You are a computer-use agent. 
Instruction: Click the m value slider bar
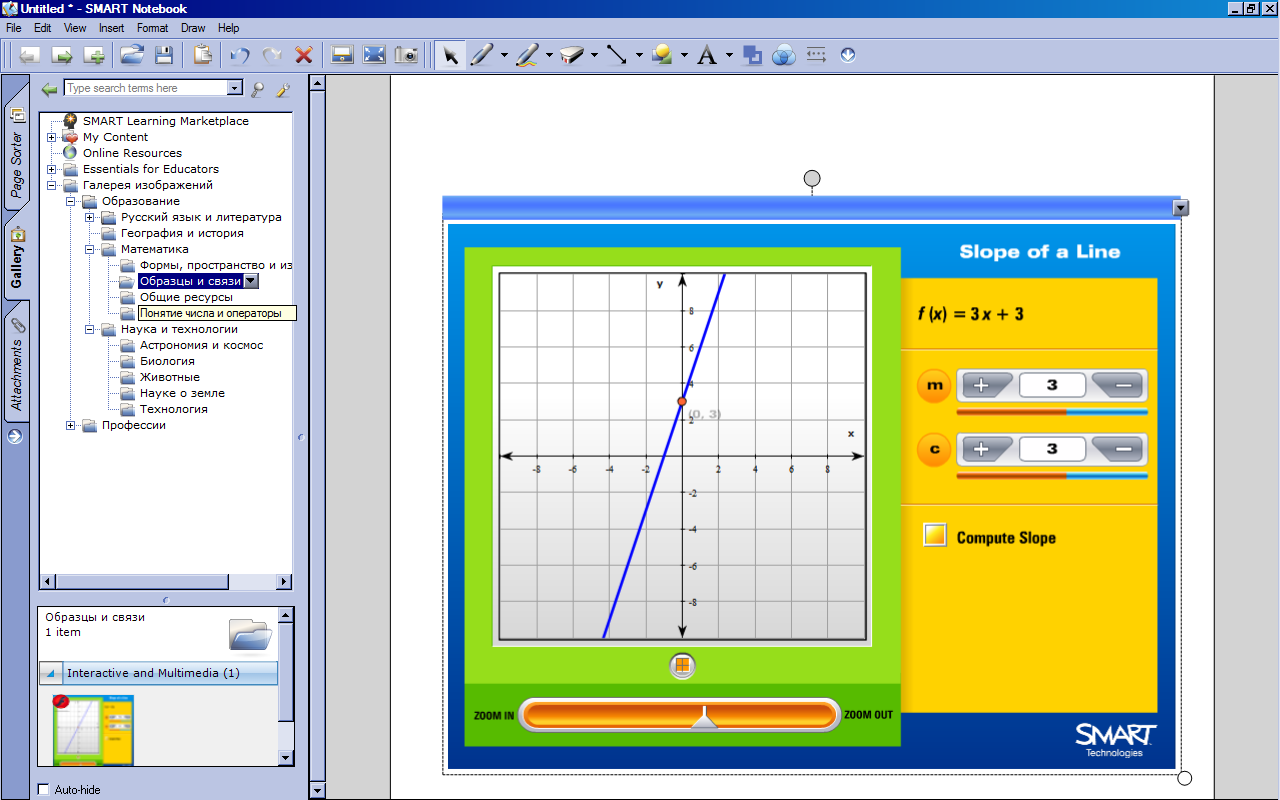click(1052, 412)
